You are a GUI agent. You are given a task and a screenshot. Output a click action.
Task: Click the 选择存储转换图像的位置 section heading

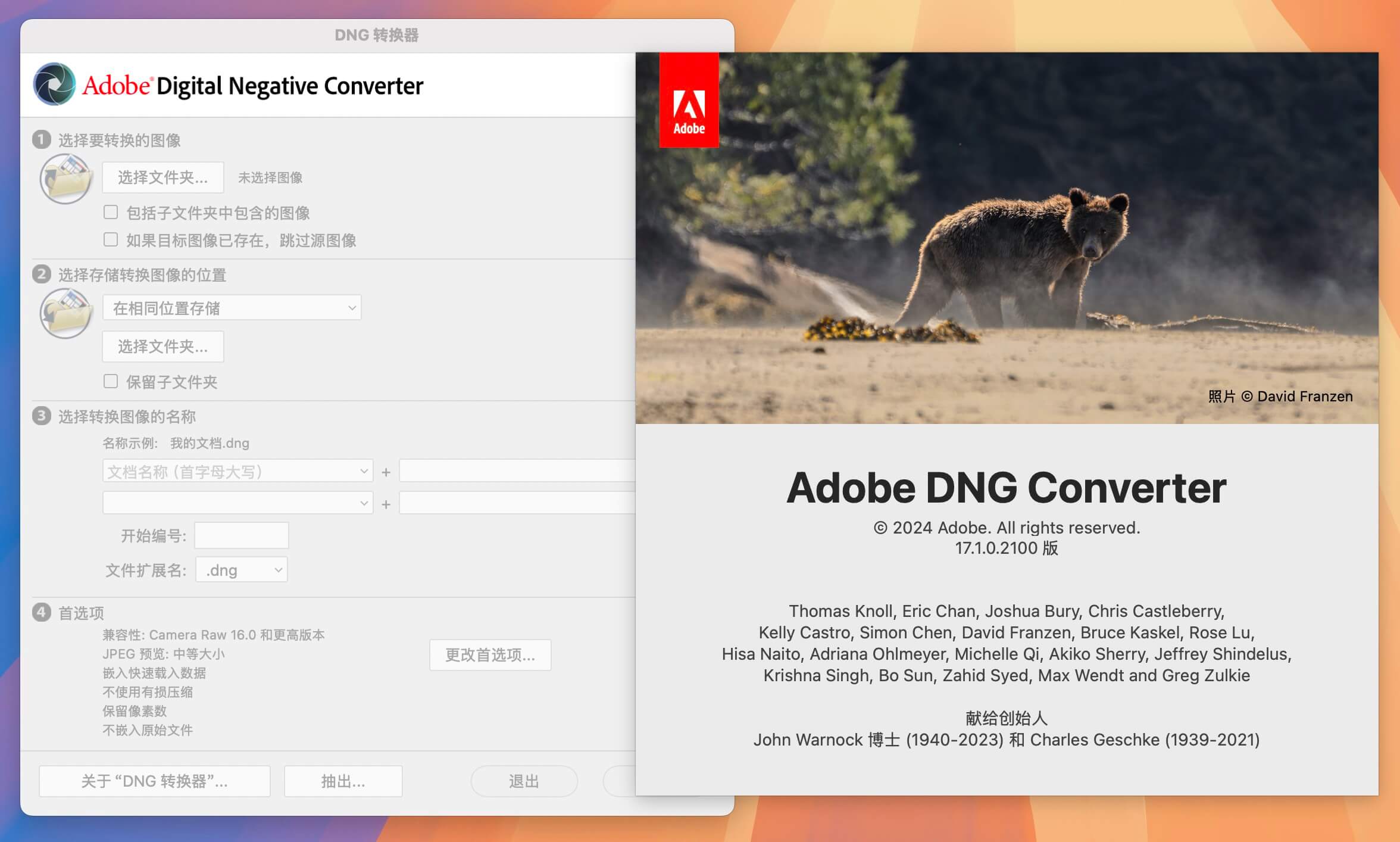tap(142, 275)
